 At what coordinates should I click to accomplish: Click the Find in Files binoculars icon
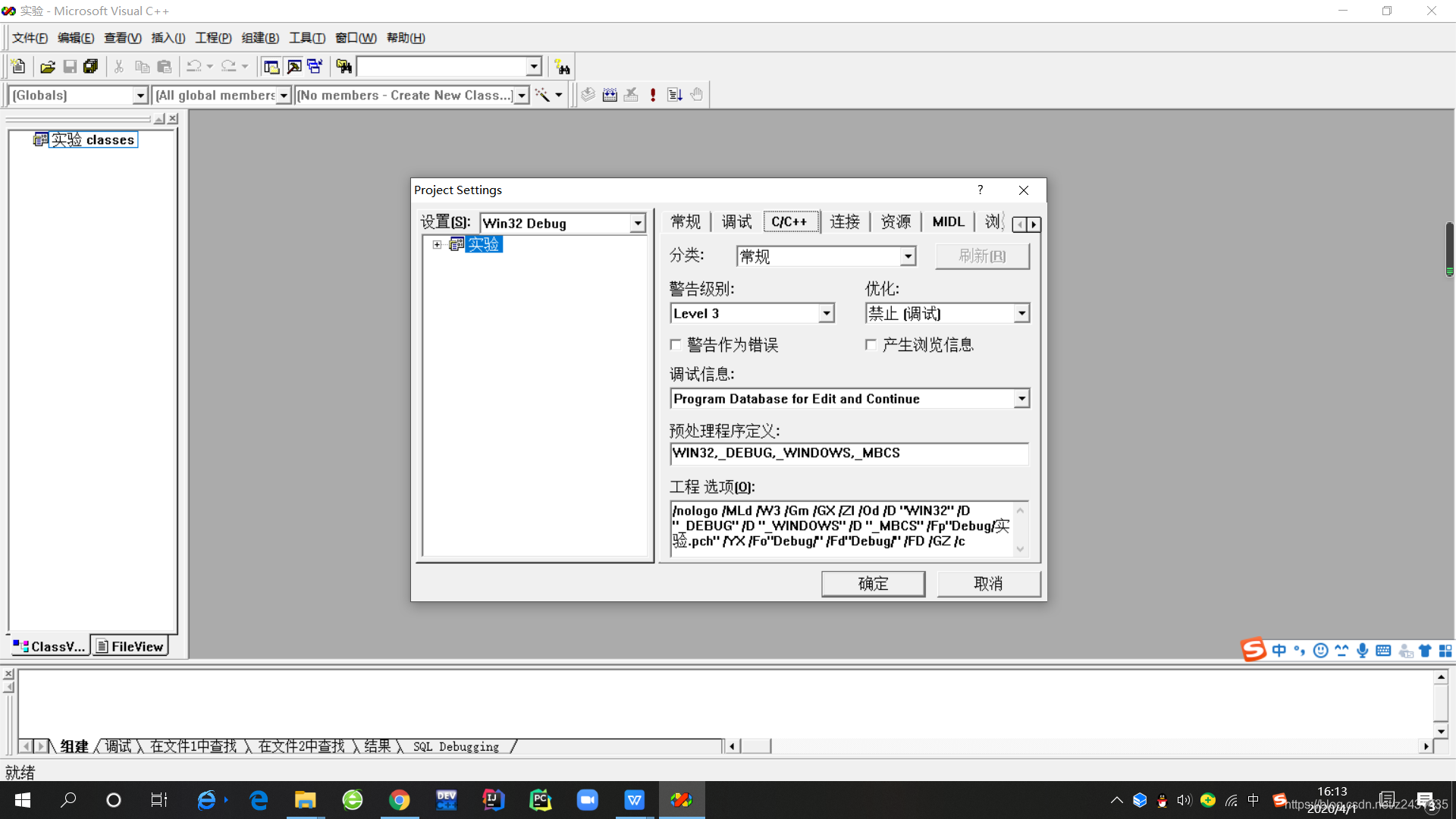pos(344,67)
